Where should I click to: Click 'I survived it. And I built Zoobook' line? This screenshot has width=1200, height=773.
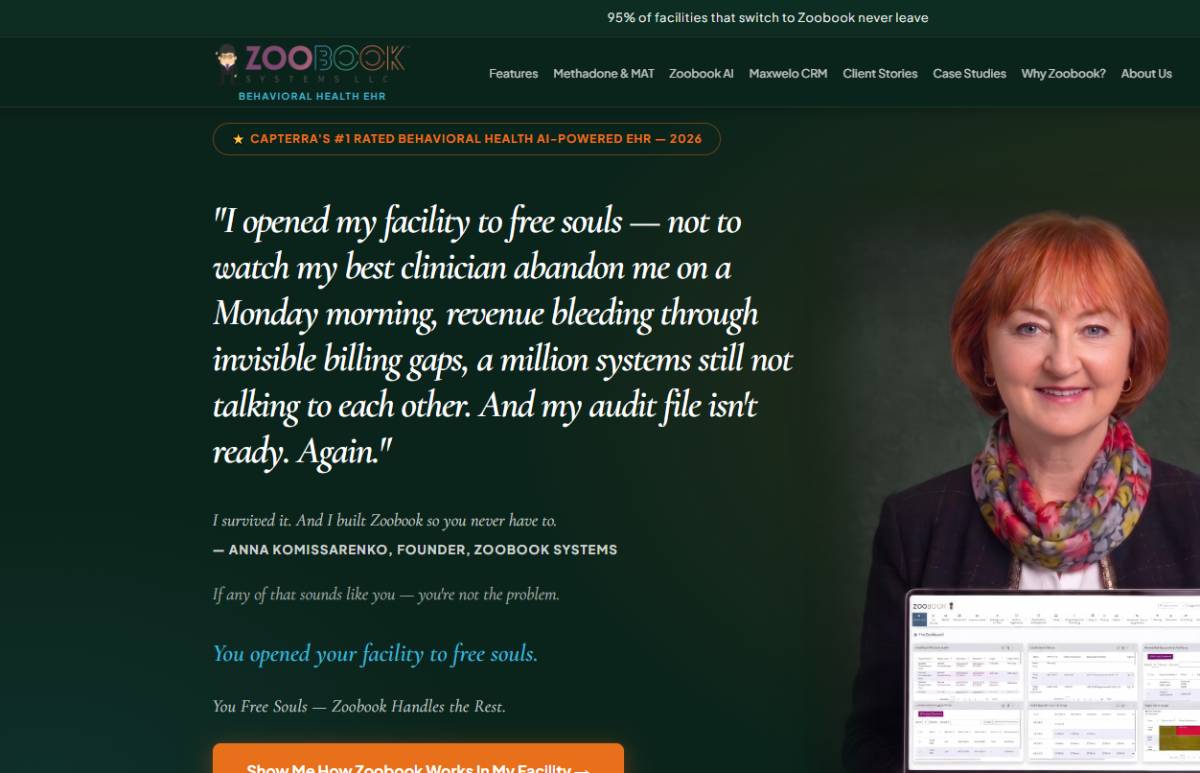pos(385,520)
